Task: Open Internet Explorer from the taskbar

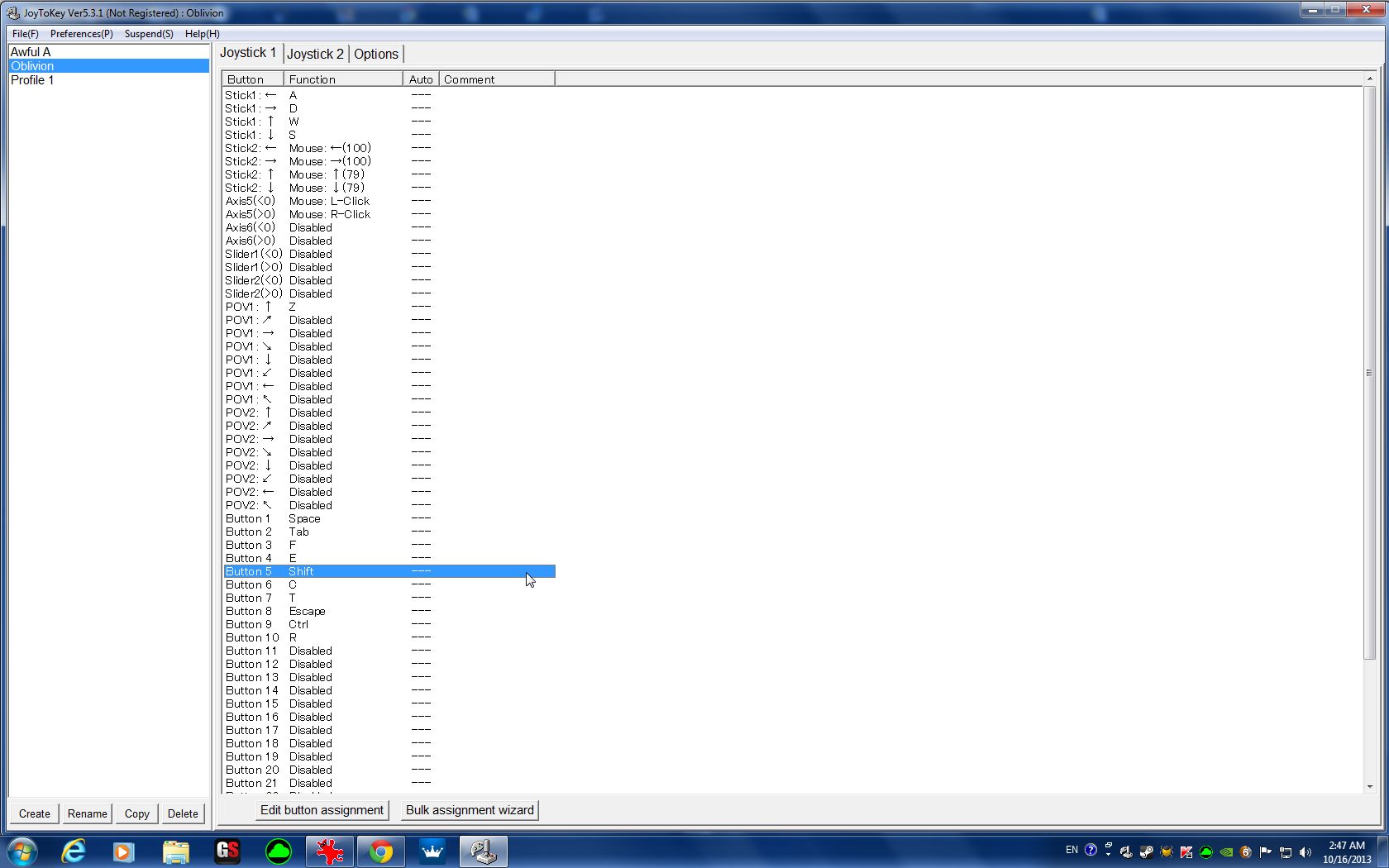Action: [74, 851]
